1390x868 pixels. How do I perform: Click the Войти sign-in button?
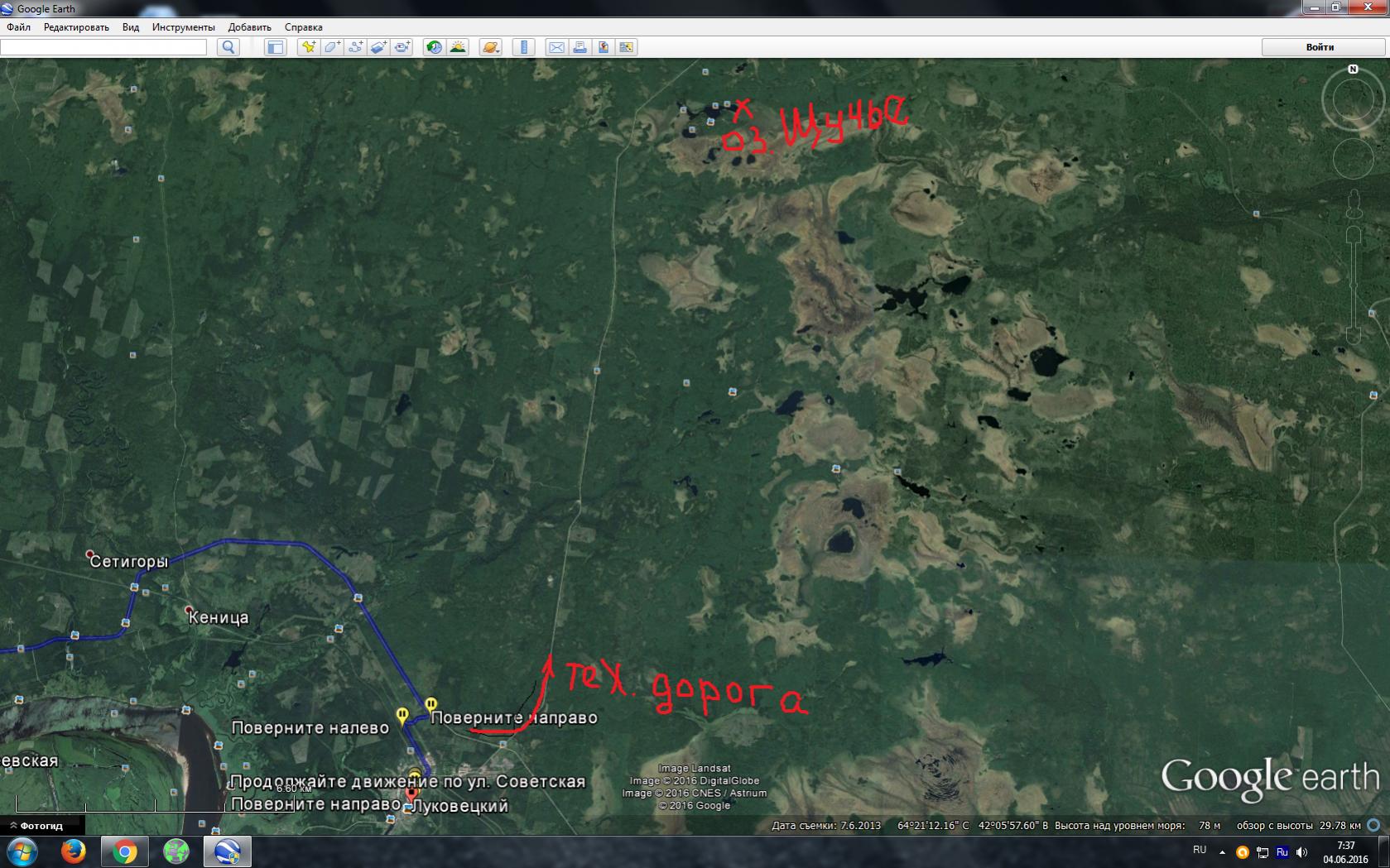click(x=1320, y=47)
